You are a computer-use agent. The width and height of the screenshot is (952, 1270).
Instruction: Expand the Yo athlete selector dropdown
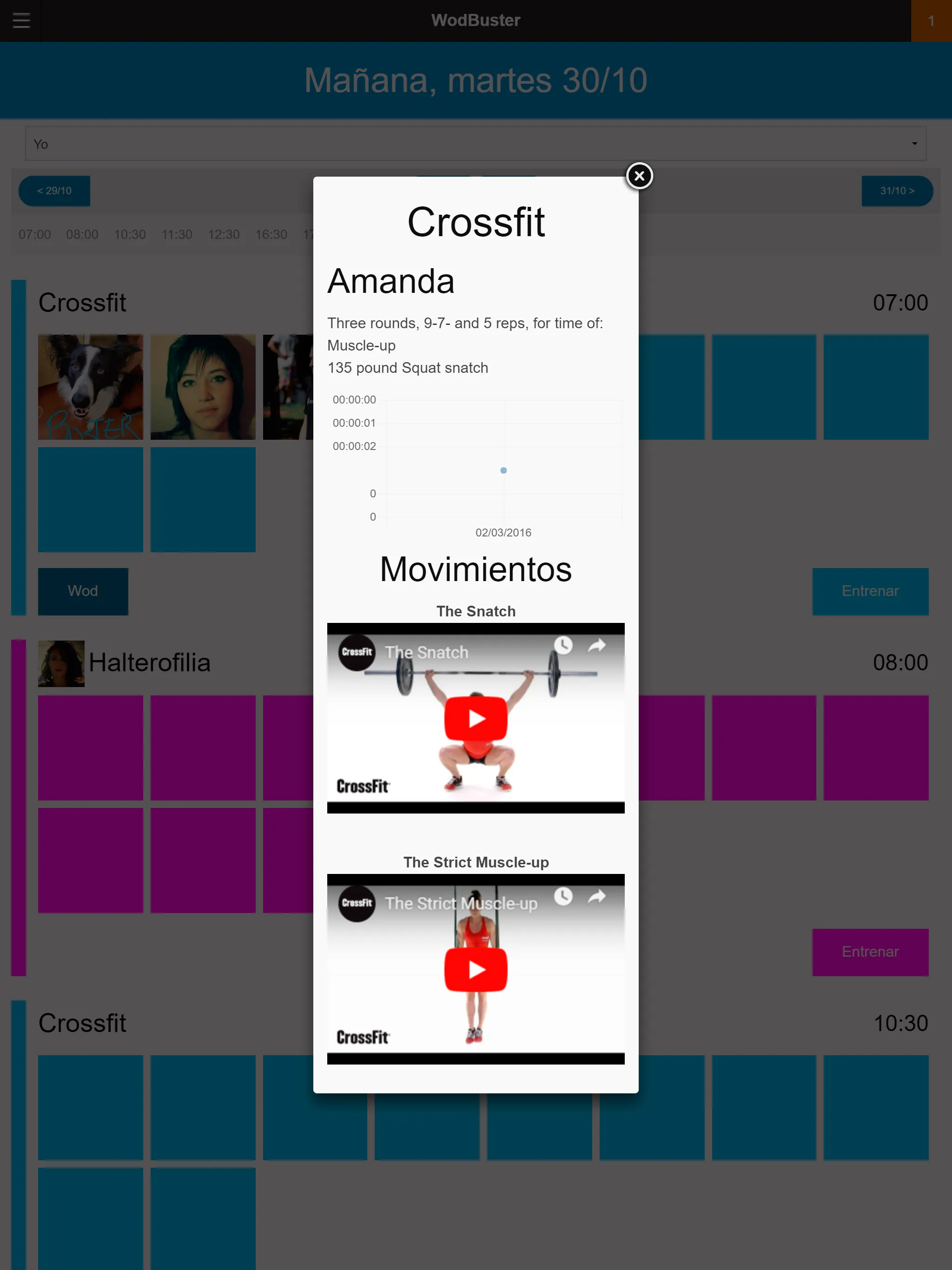(x=475, y=144)
